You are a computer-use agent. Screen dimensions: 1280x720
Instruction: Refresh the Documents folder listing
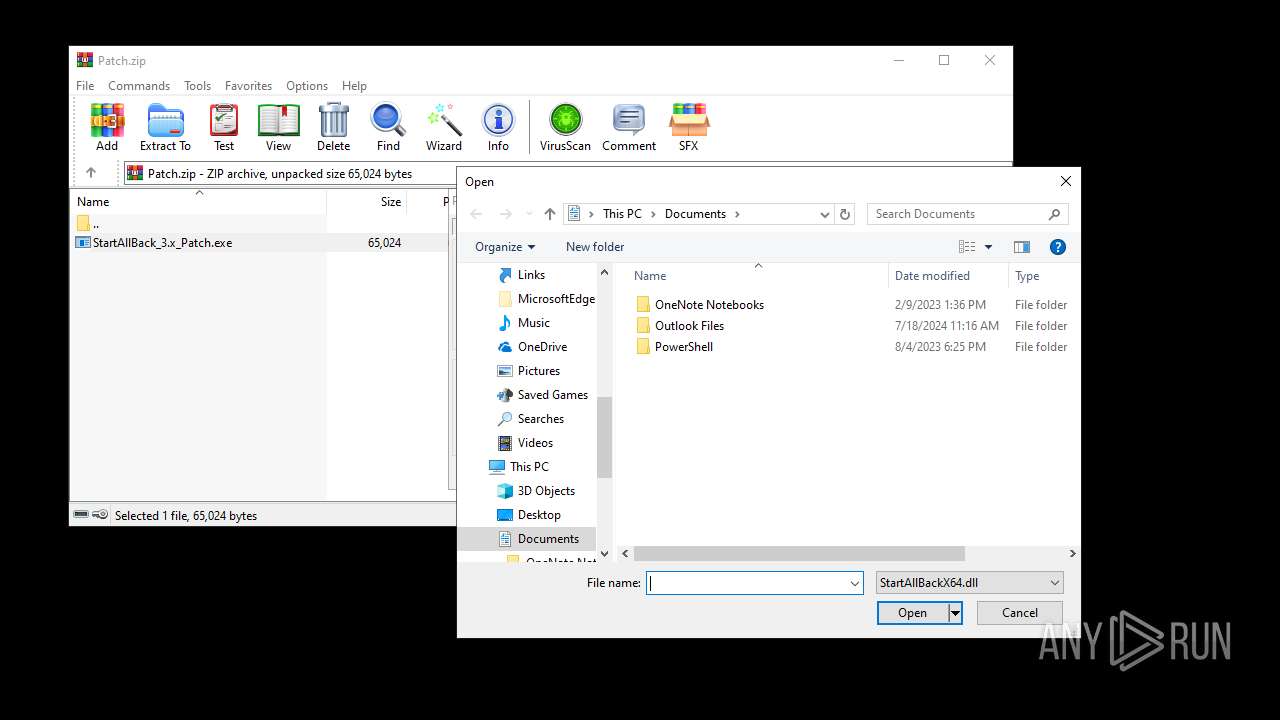pyautogui.click(x=845, y=214)
